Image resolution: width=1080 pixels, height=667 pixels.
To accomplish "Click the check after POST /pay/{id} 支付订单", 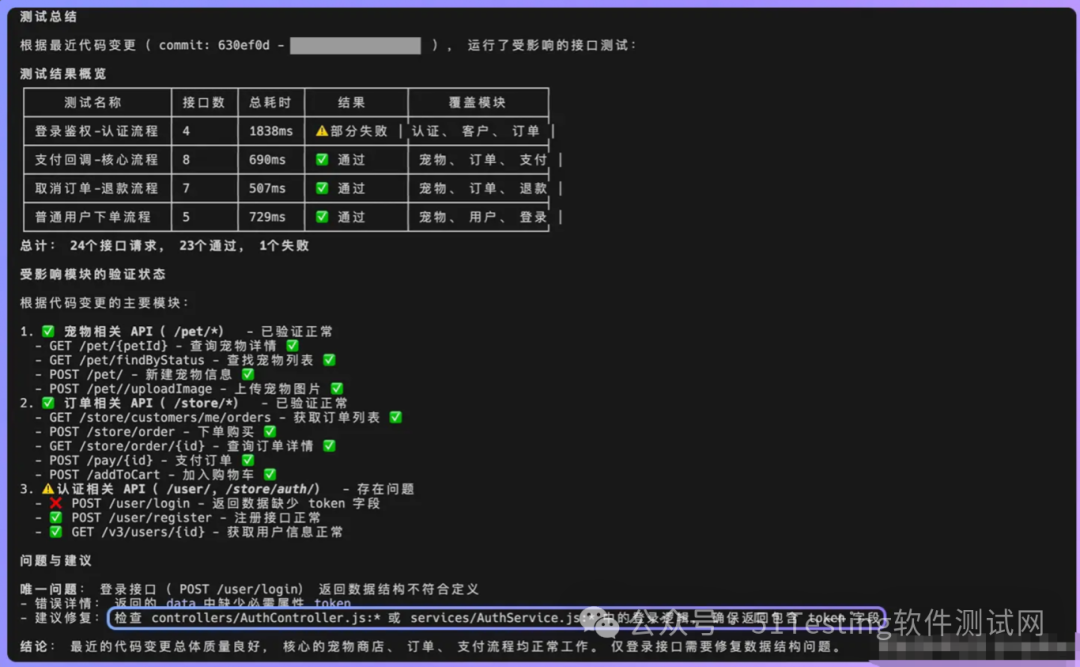I will 248,460.
